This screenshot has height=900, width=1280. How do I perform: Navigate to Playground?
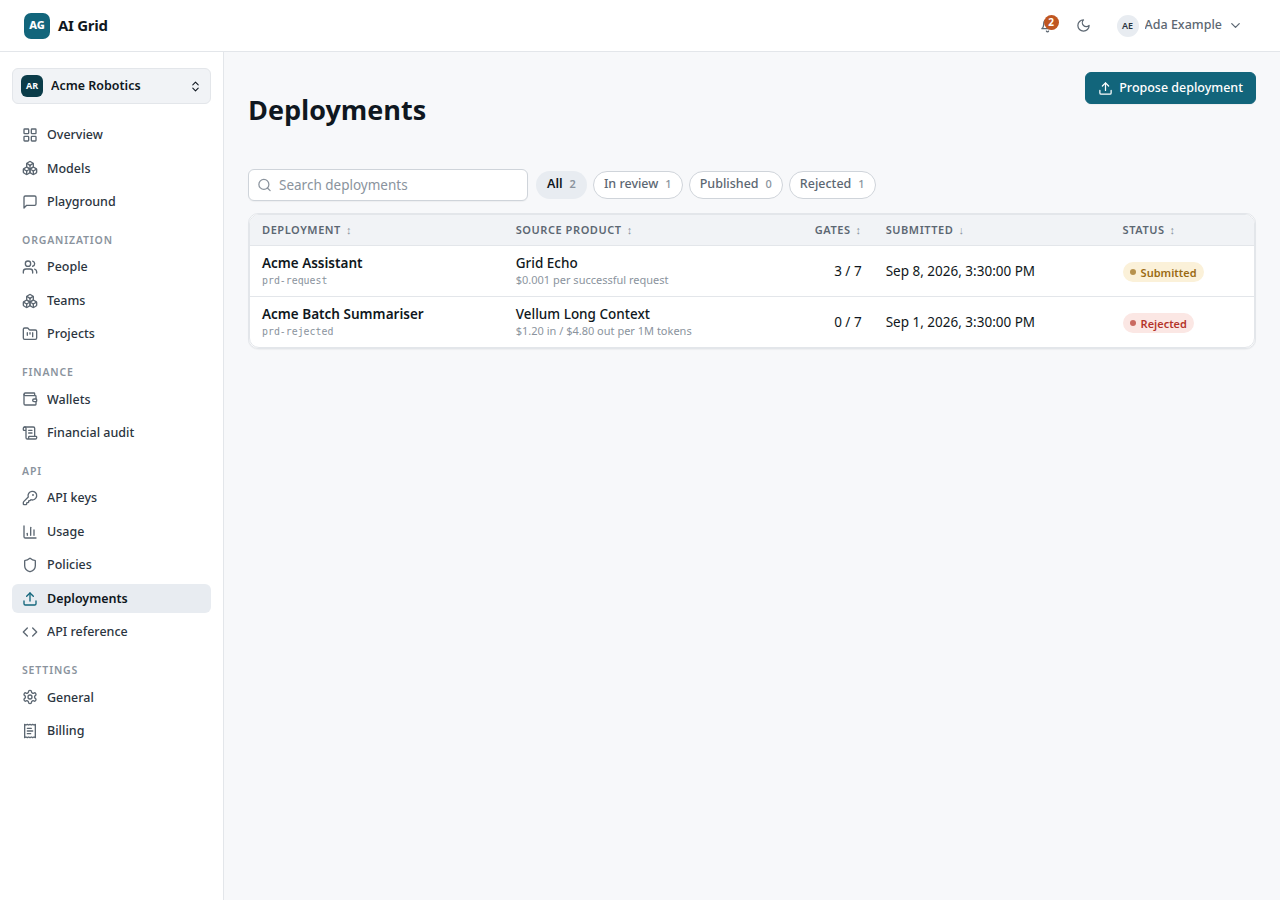pyautogui.click(x=112, y=202)
